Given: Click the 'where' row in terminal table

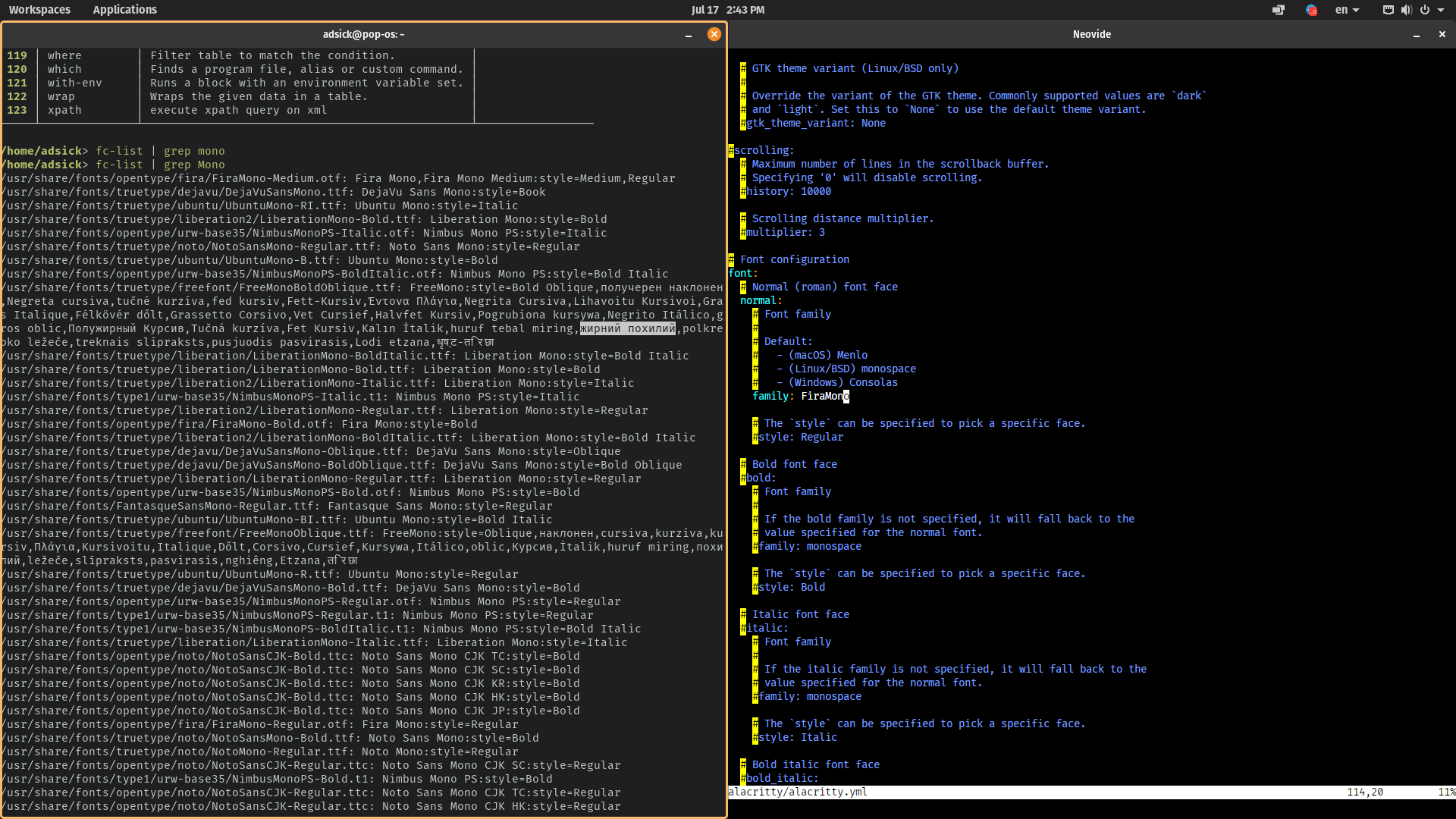Looking at the screenshot, I should tap(240, 55).
